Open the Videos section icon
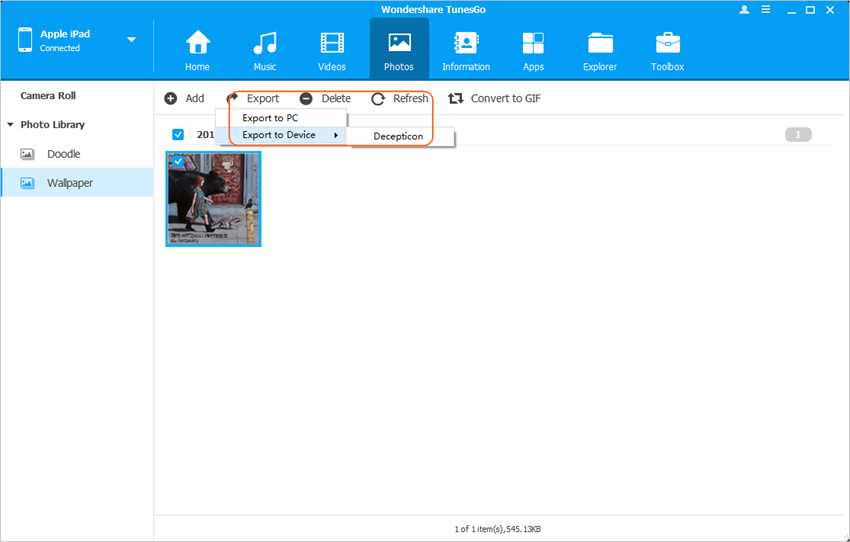Screen dimensions: 850x542 (x=331, y=44)
